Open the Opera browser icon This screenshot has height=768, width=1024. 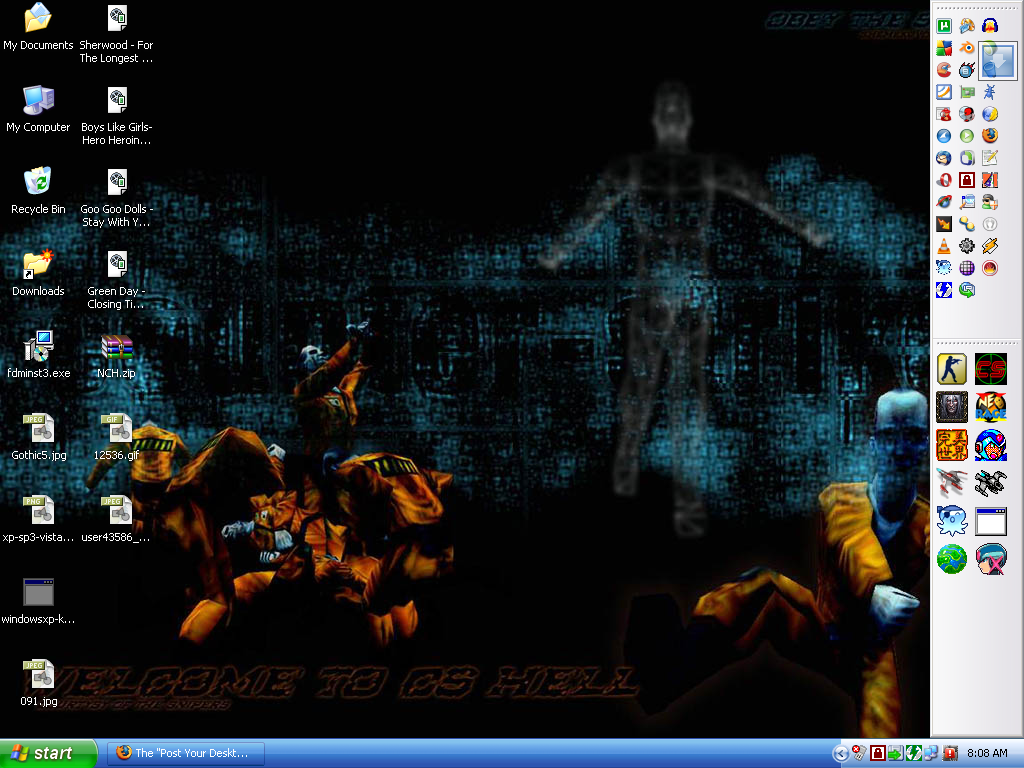[x=944, y=180]
